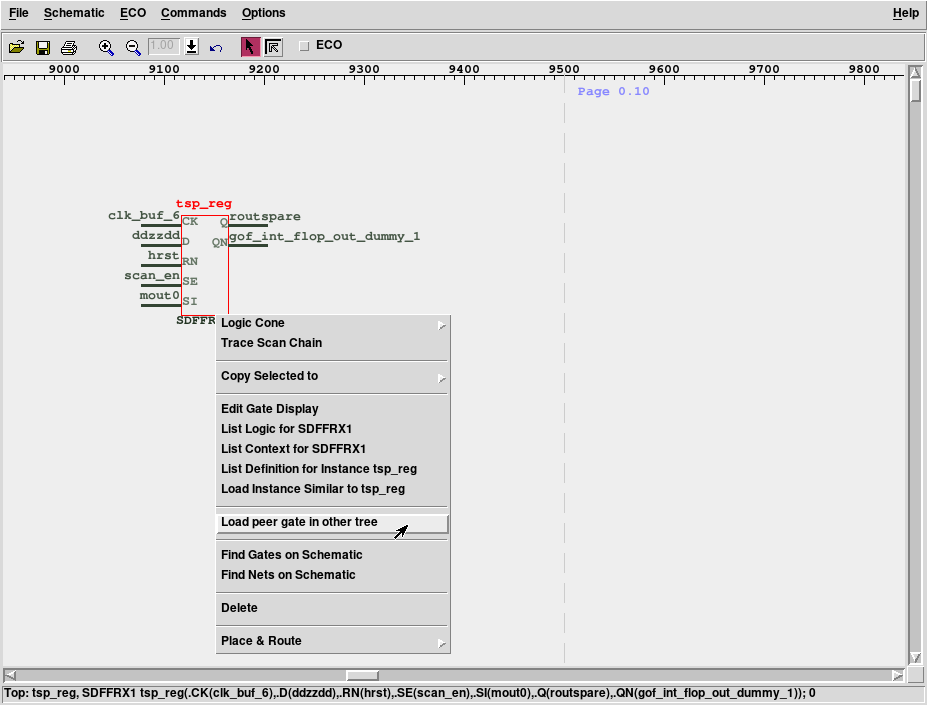This screenshot has height=705, width=927.
Task: Click the printer icon
Action: (69, 47)
